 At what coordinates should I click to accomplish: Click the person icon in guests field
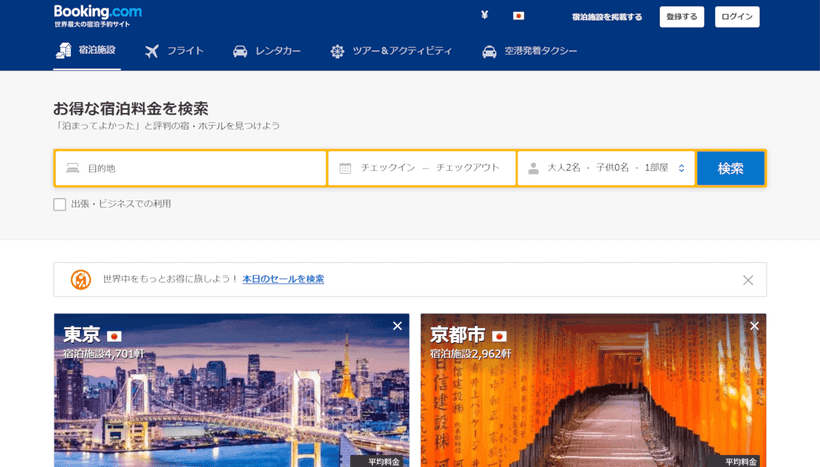(x=533, y=168)
